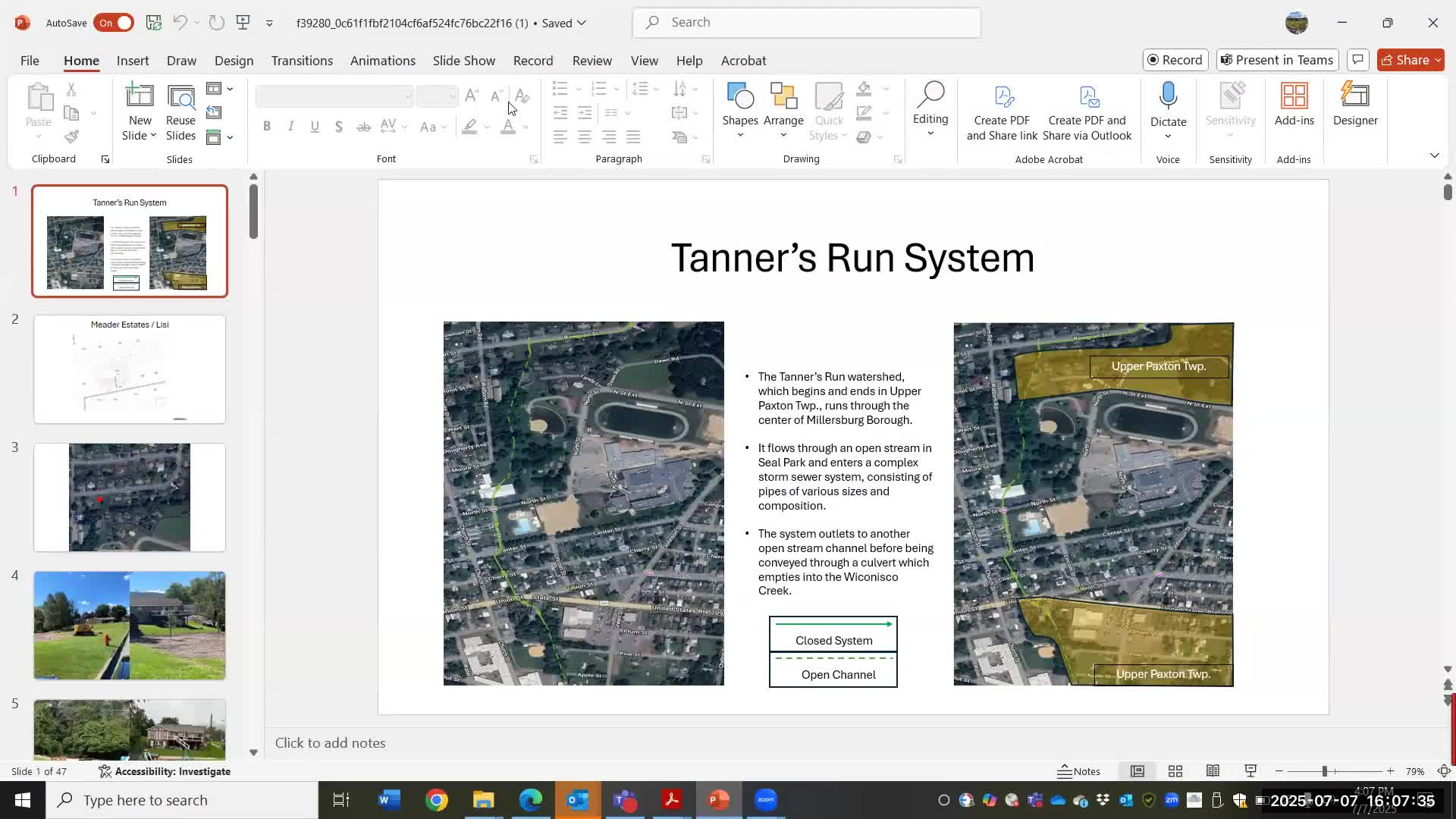Expand the New Slide dropdown arrow
The height and width of the screenshot is (819, 1456).
(x=153, y=136)
